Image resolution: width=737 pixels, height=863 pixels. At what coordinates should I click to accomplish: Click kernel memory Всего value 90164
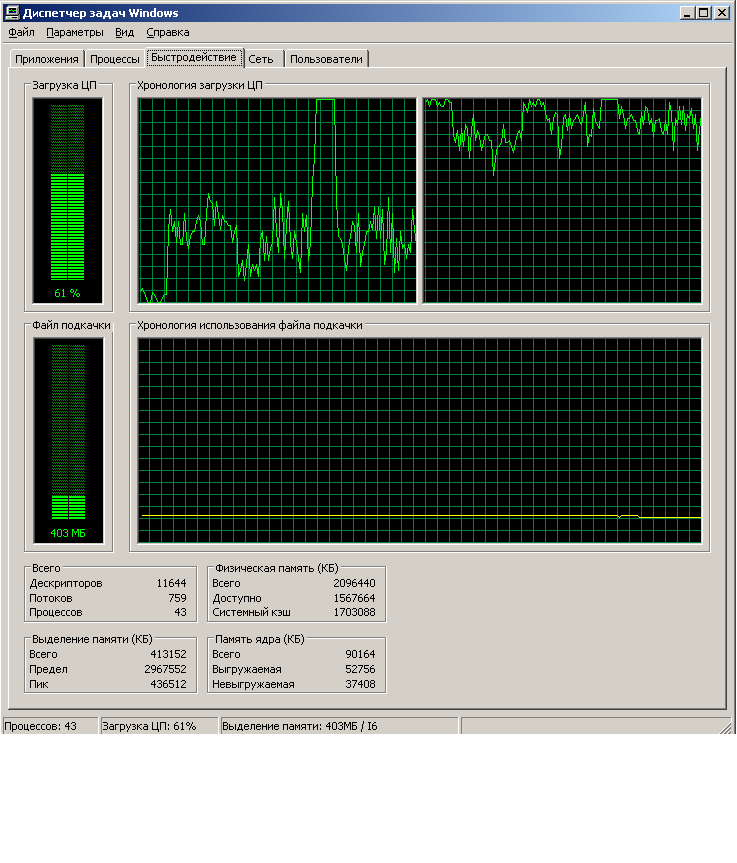361,654
